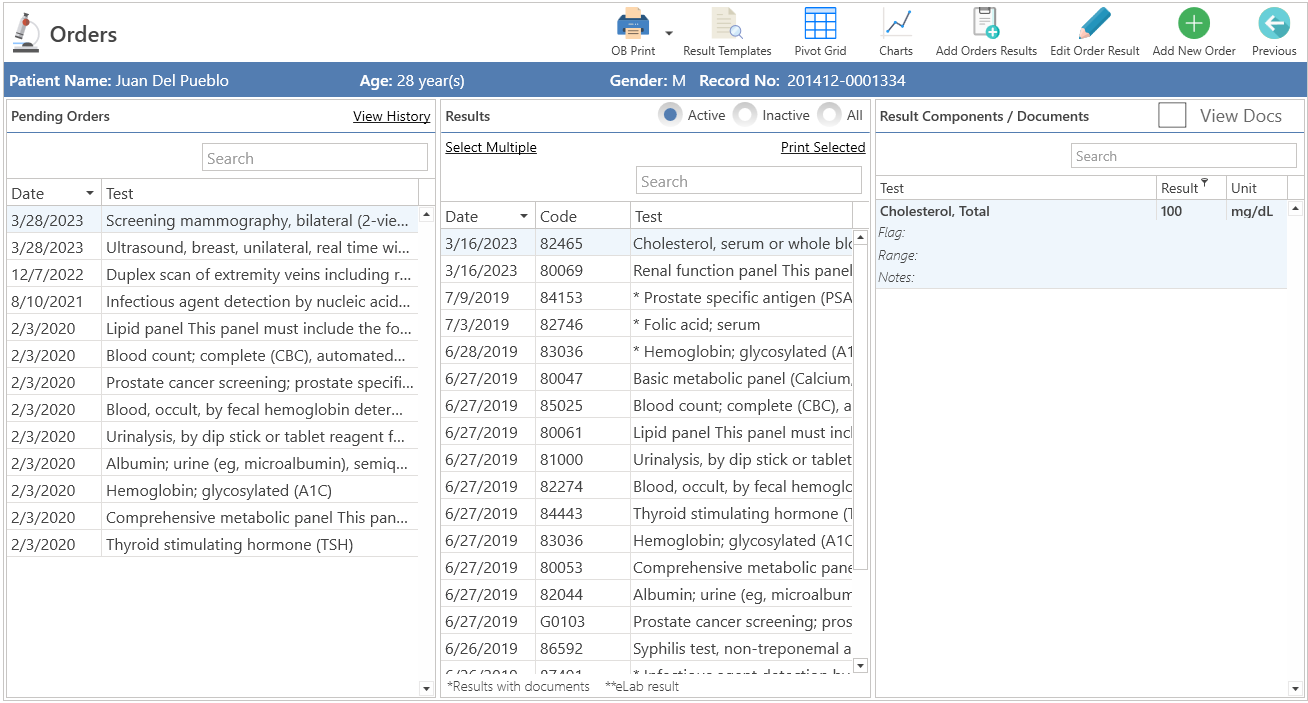This screenshot has height=703, width=1308.
Task: Select Folic acid; serum result 82746
Action: (x=647, y=324)
